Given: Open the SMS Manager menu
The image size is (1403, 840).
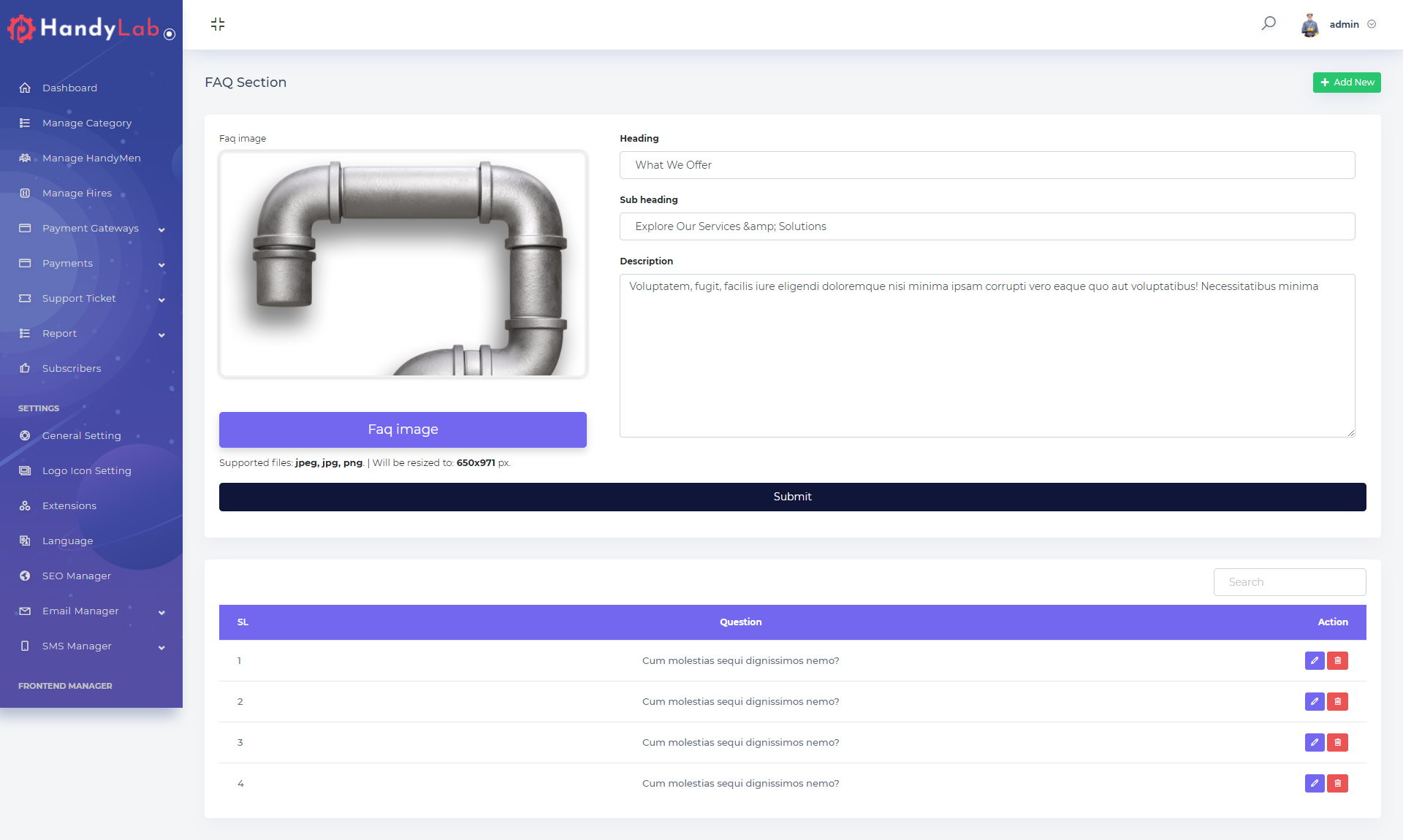Looking at the screenshot, I should pyautogui.click(x=77, y=646).
